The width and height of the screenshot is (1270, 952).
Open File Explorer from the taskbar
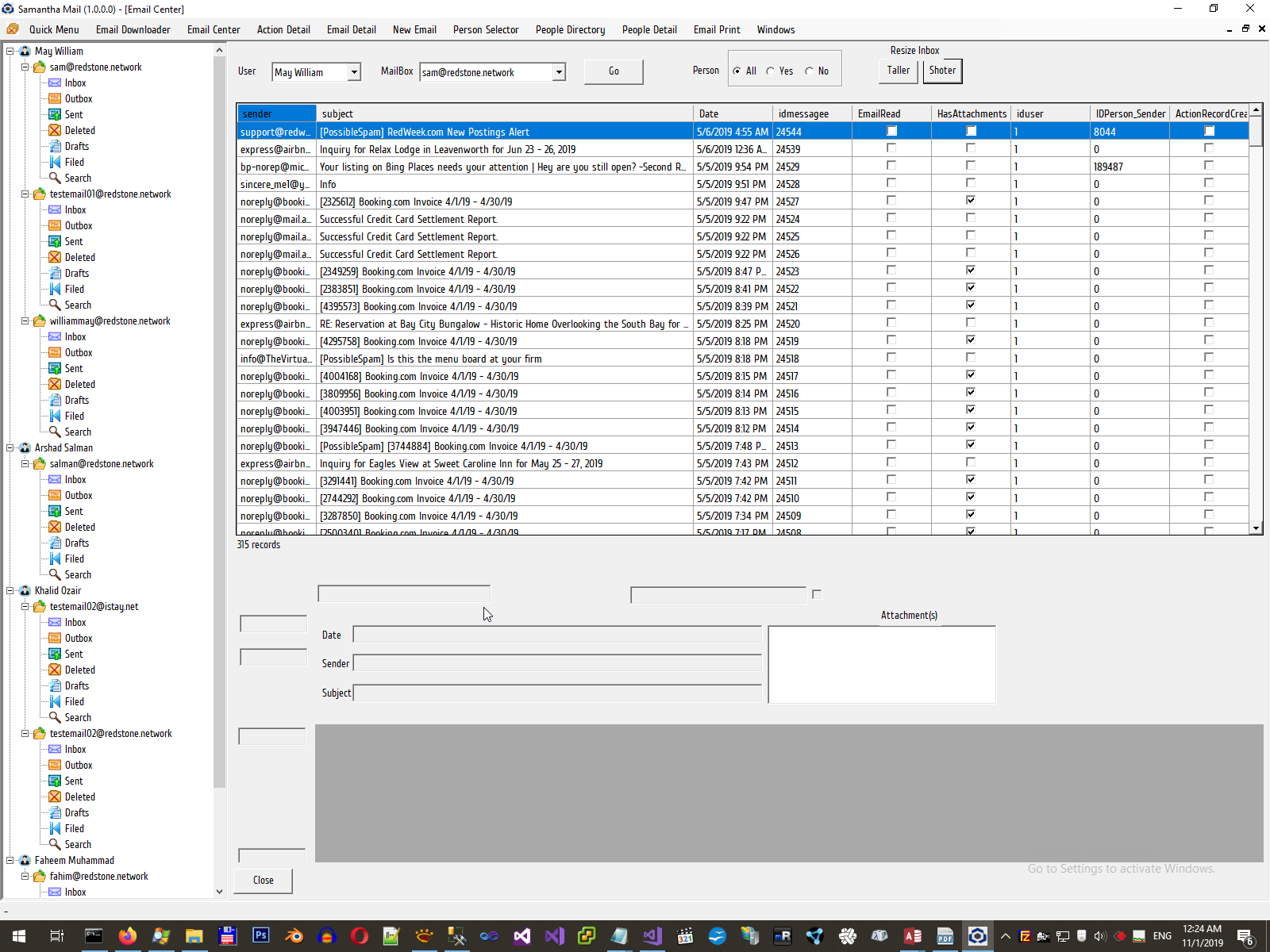coord(194,936)
